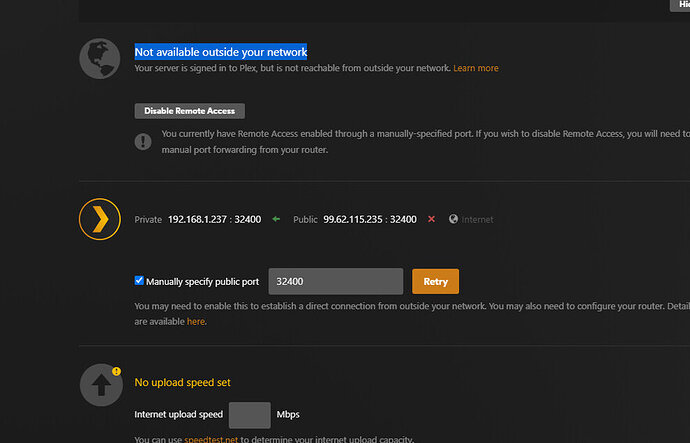The height and width of the screenshot is (443, 690).
Task: Click the orange Retry button
Action: (435, 282)
